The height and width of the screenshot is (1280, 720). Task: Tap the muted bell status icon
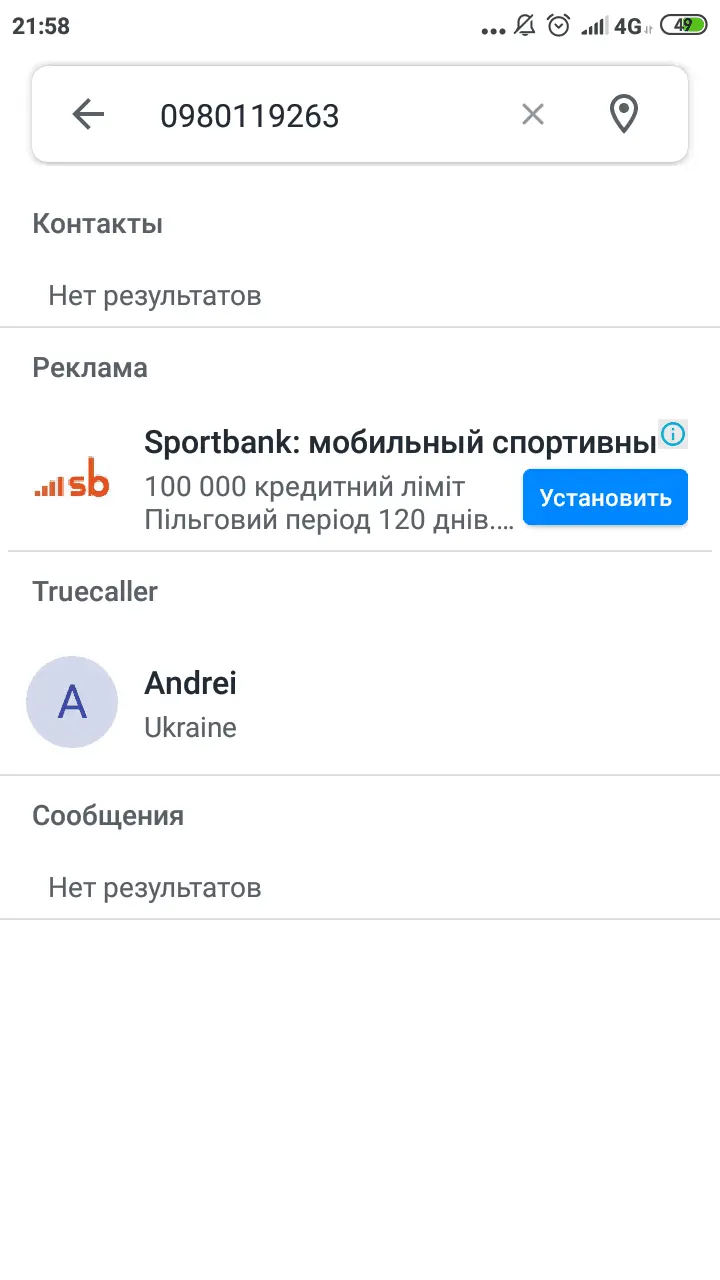(x=525, y=26)
